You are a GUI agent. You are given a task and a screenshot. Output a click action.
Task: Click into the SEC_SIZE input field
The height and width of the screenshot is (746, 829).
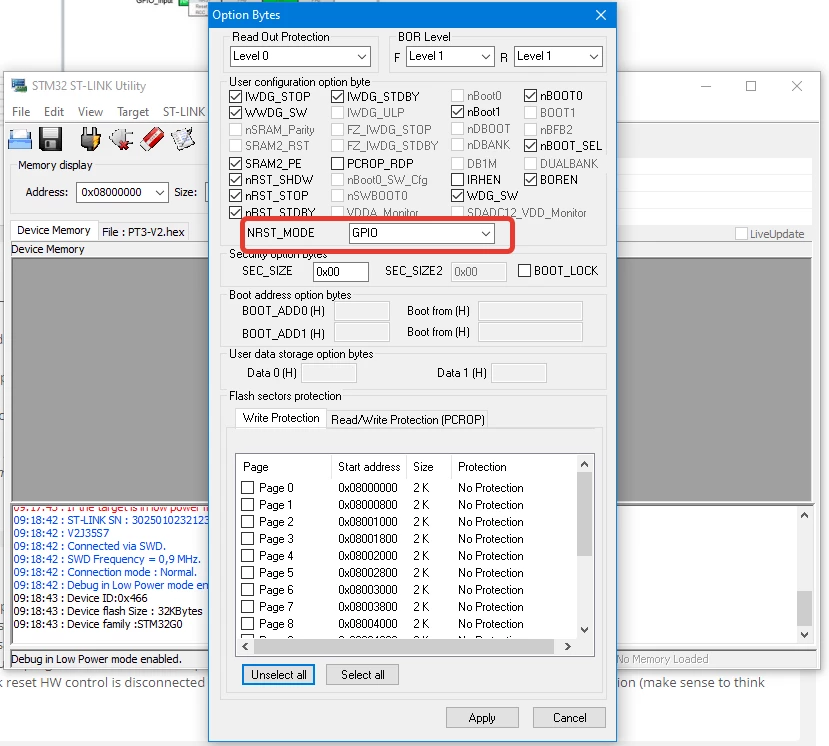(x=340, y=272)
